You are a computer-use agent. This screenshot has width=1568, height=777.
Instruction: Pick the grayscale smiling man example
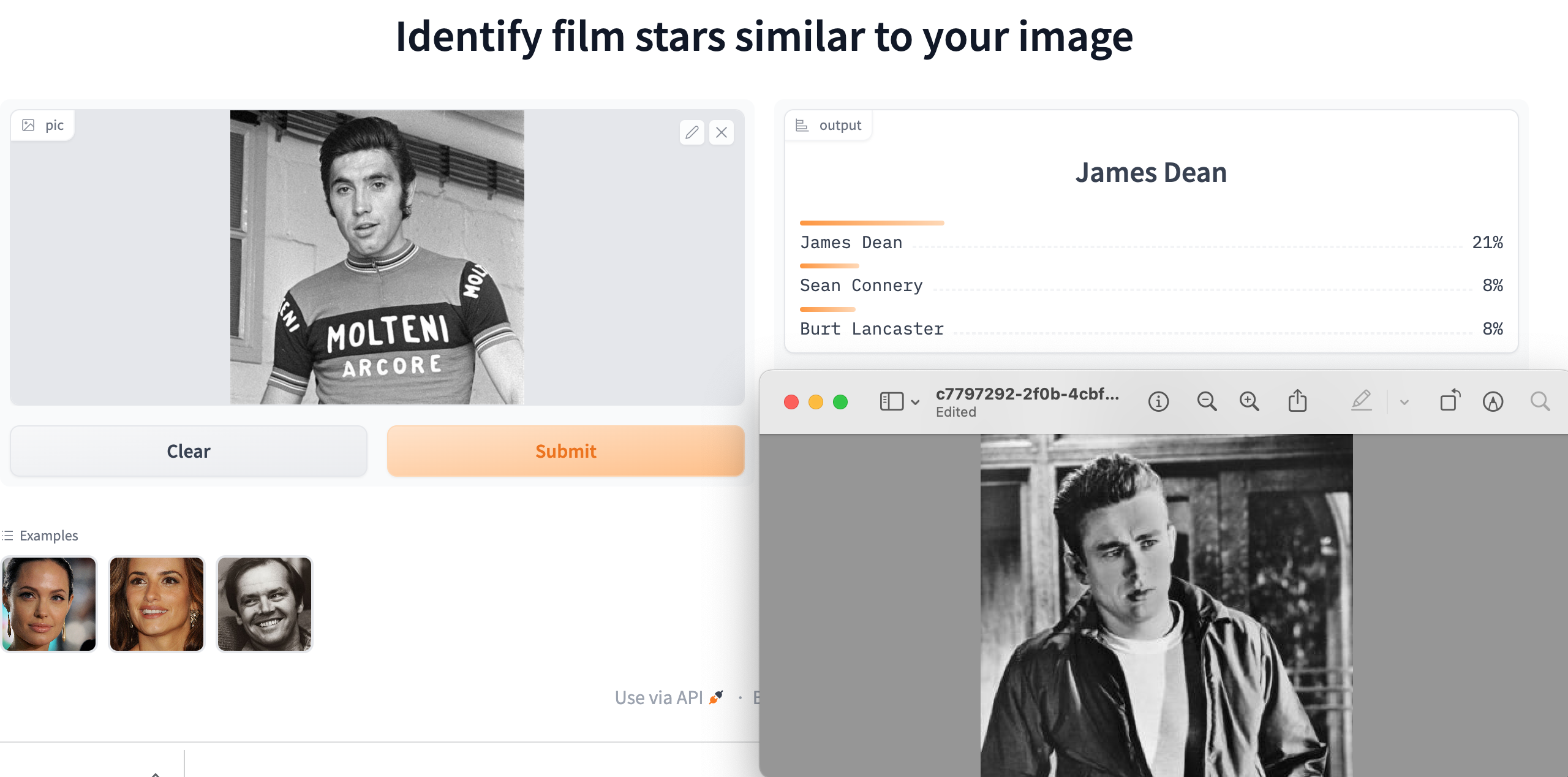pyautogui.click(x=265, y=604)
